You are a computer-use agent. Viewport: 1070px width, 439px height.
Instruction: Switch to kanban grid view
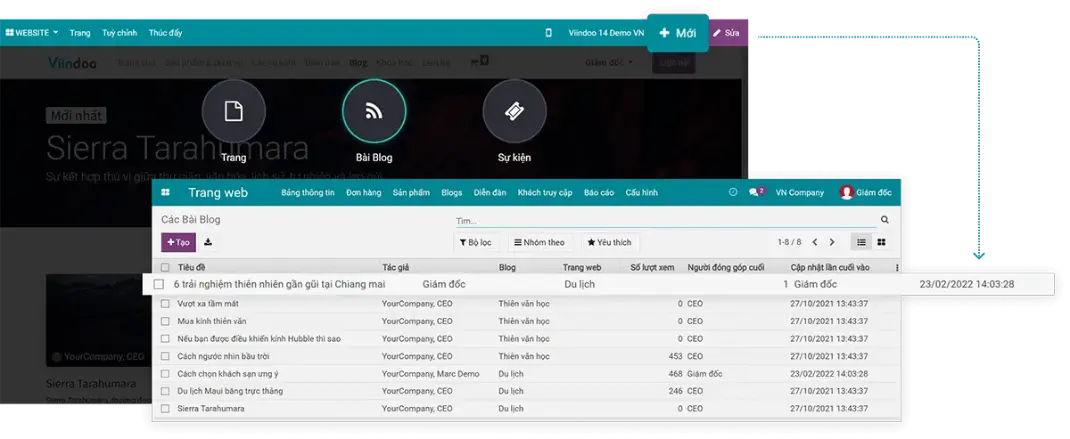tap(881, 242)
